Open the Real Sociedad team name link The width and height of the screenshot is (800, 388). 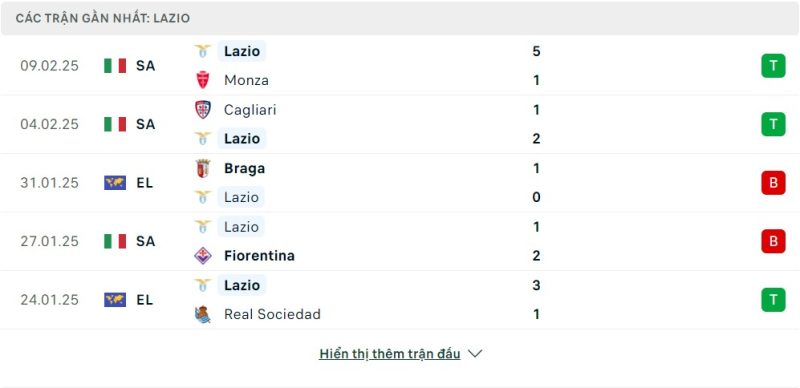[272, 314]
